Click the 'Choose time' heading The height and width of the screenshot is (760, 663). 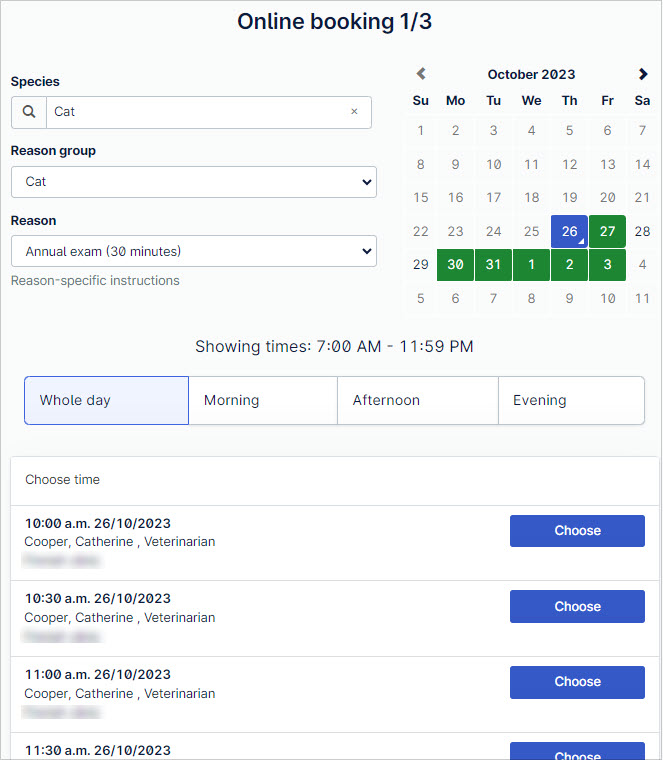click(x=63, y=480)
